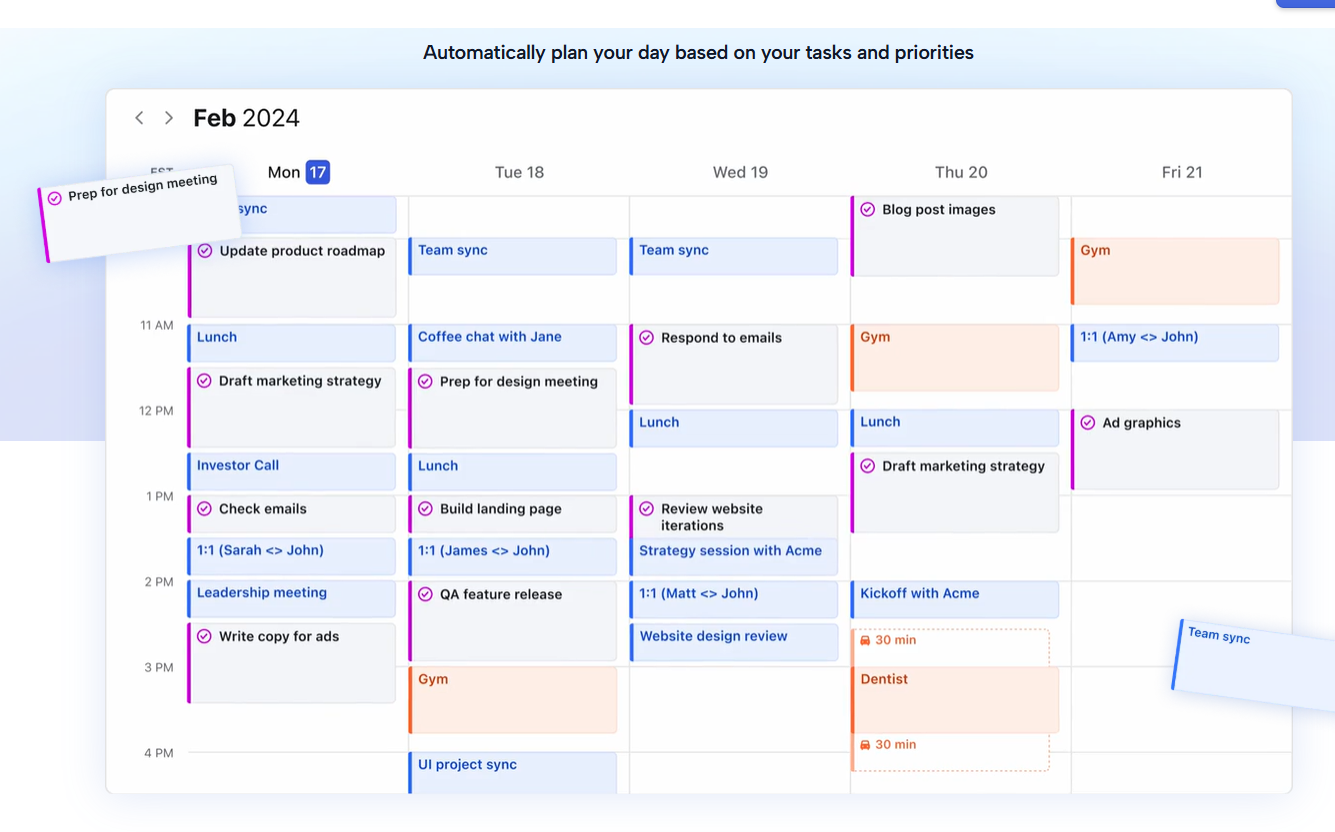Image resolution: width=1335 pixels, height=832 pixels.
Task: Go to next week with right chevron
Action: coord(169,118)
